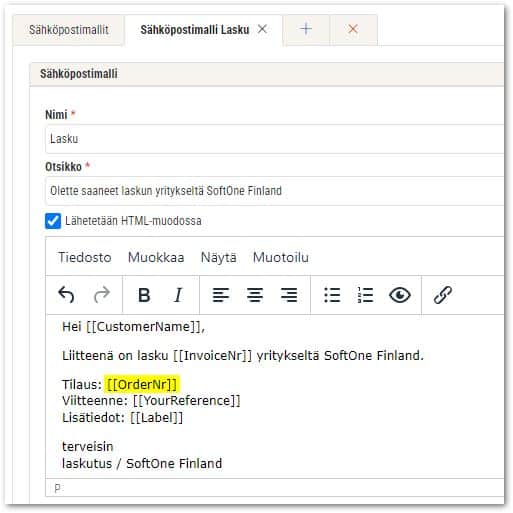Close the Sähköpostimalli Lasku tab
This screenshot has width=513, height=513.
262,29
